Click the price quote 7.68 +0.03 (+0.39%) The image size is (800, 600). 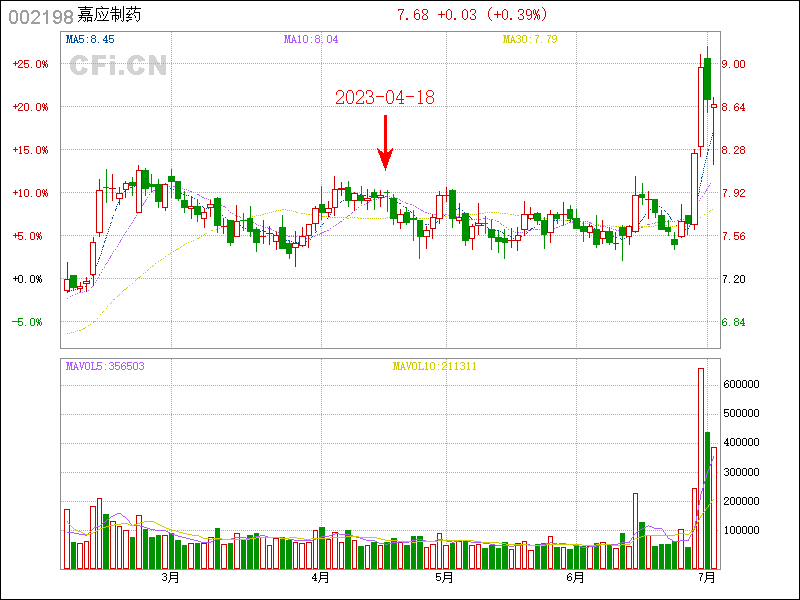(x=472, y=15)
